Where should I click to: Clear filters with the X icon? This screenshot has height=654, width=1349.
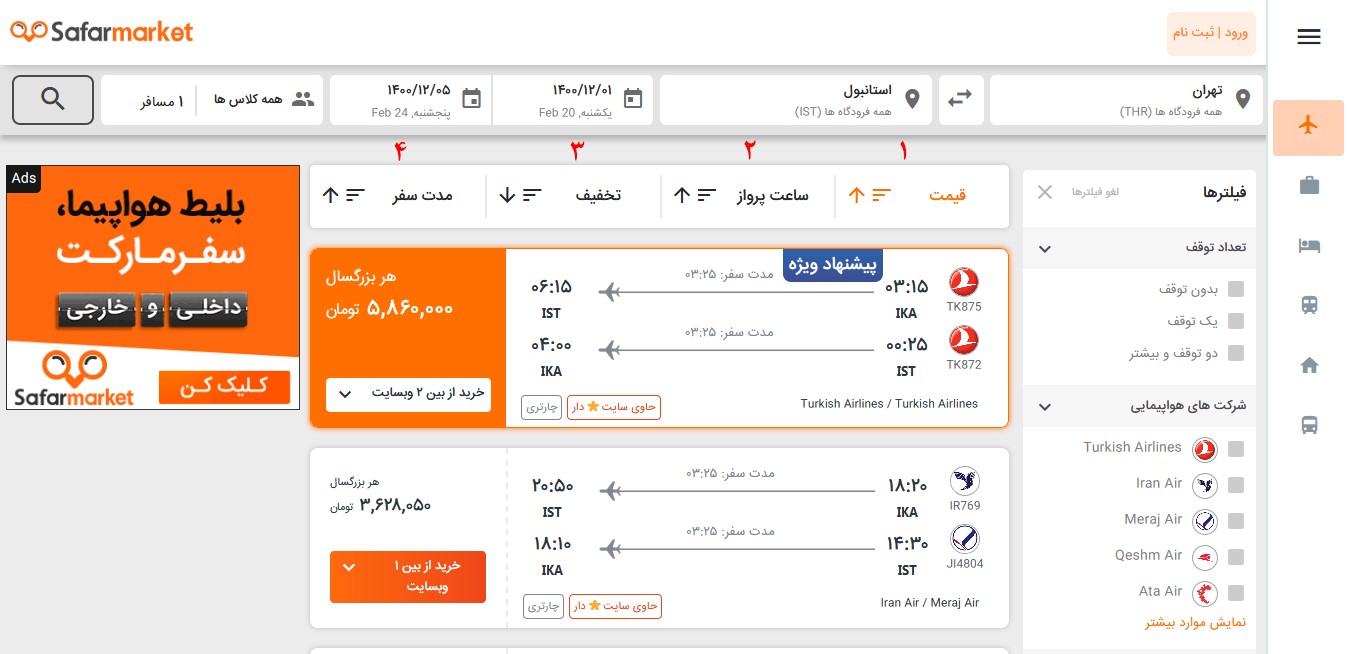[1045, 192]
